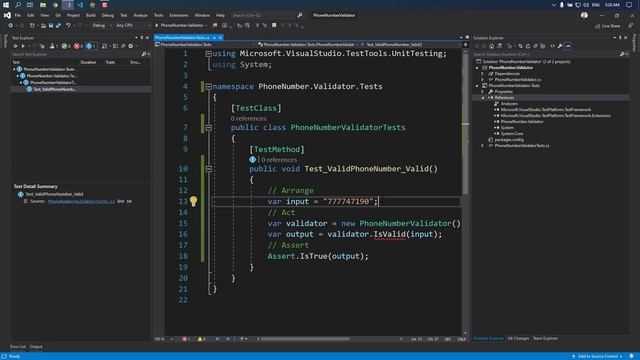Collapse the References node
Image resolution: width=640 pixels, height=360 pixels.
coord(483,98)
